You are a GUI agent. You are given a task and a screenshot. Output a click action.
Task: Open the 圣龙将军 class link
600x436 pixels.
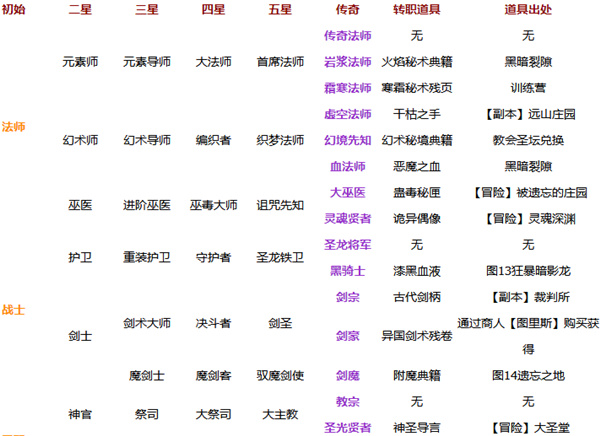348,244
